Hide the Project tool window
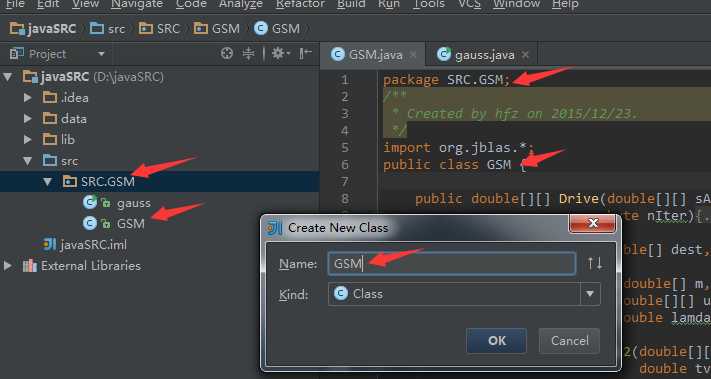This screenshot has height=379, width=711. pos(305,54)
